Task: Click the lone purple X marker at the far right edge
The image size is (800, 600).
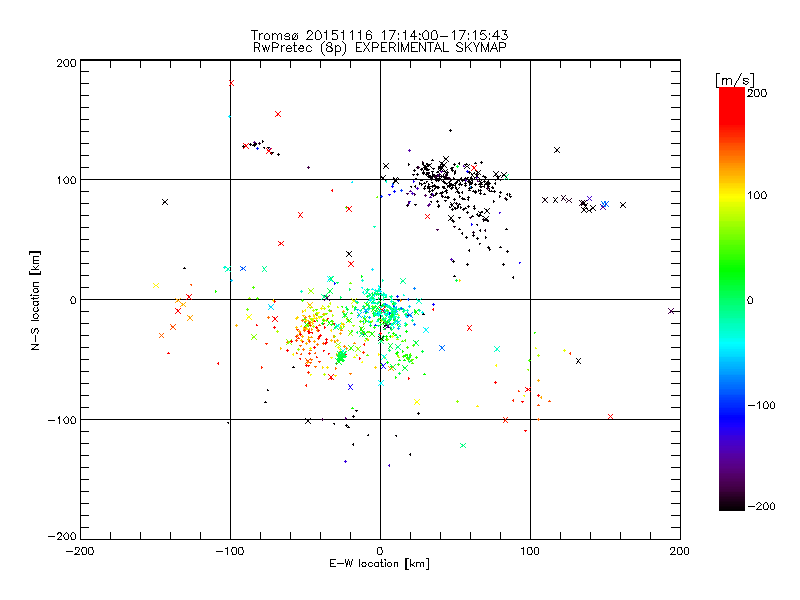Action: 671,311
